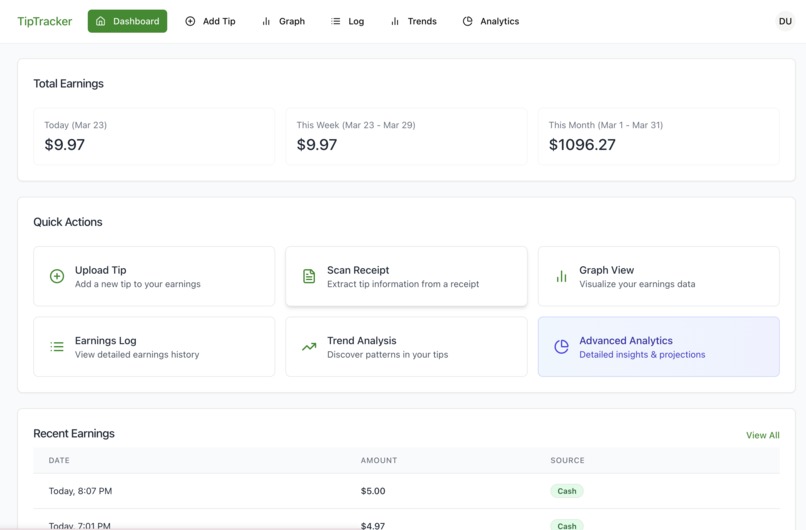Launch the Trend Analysis quick action
The image size is (806, 530).
tap(406, 346)
